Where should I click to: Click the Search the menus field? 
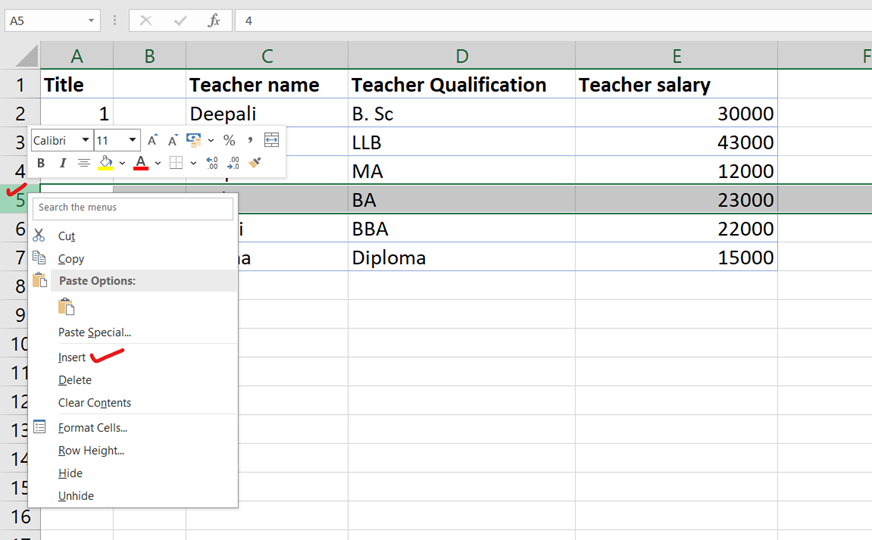tap(133, 208)
